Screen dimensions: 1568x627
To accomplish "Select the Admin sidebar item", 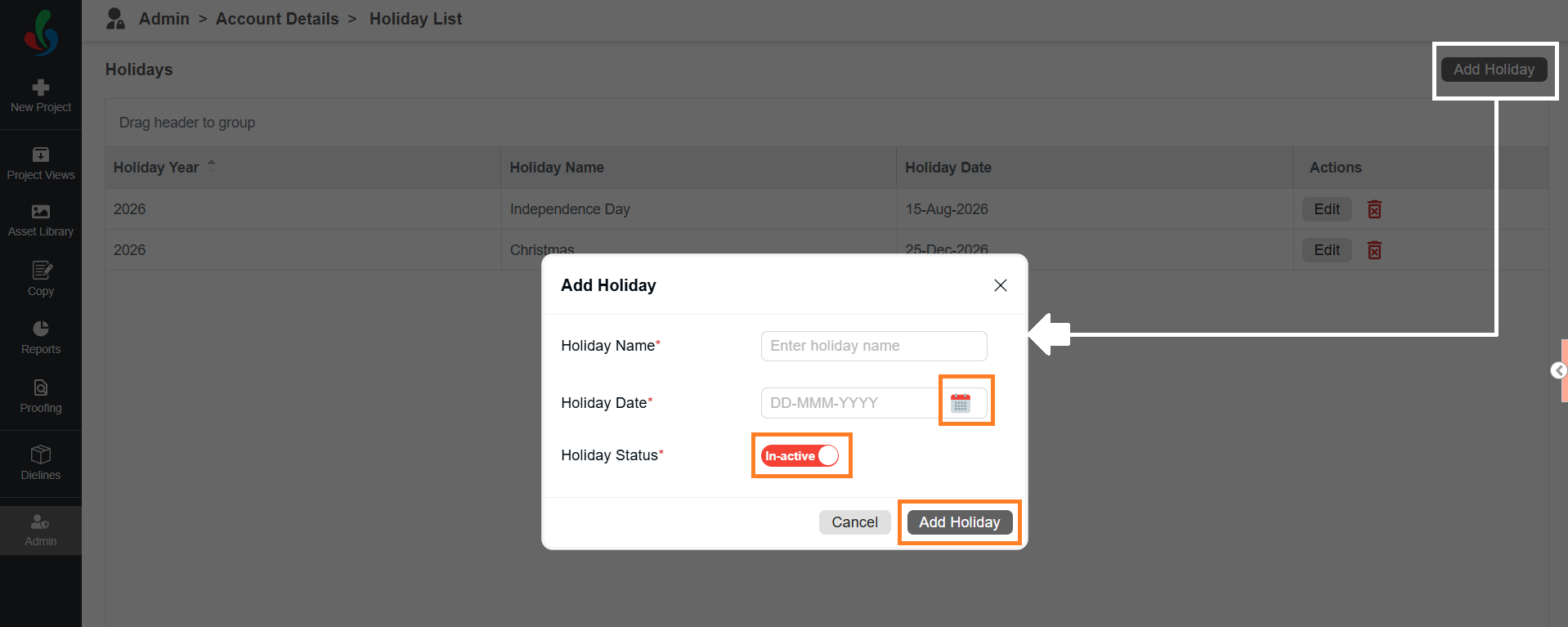I will pyautogui.click(x=41, y=531).
